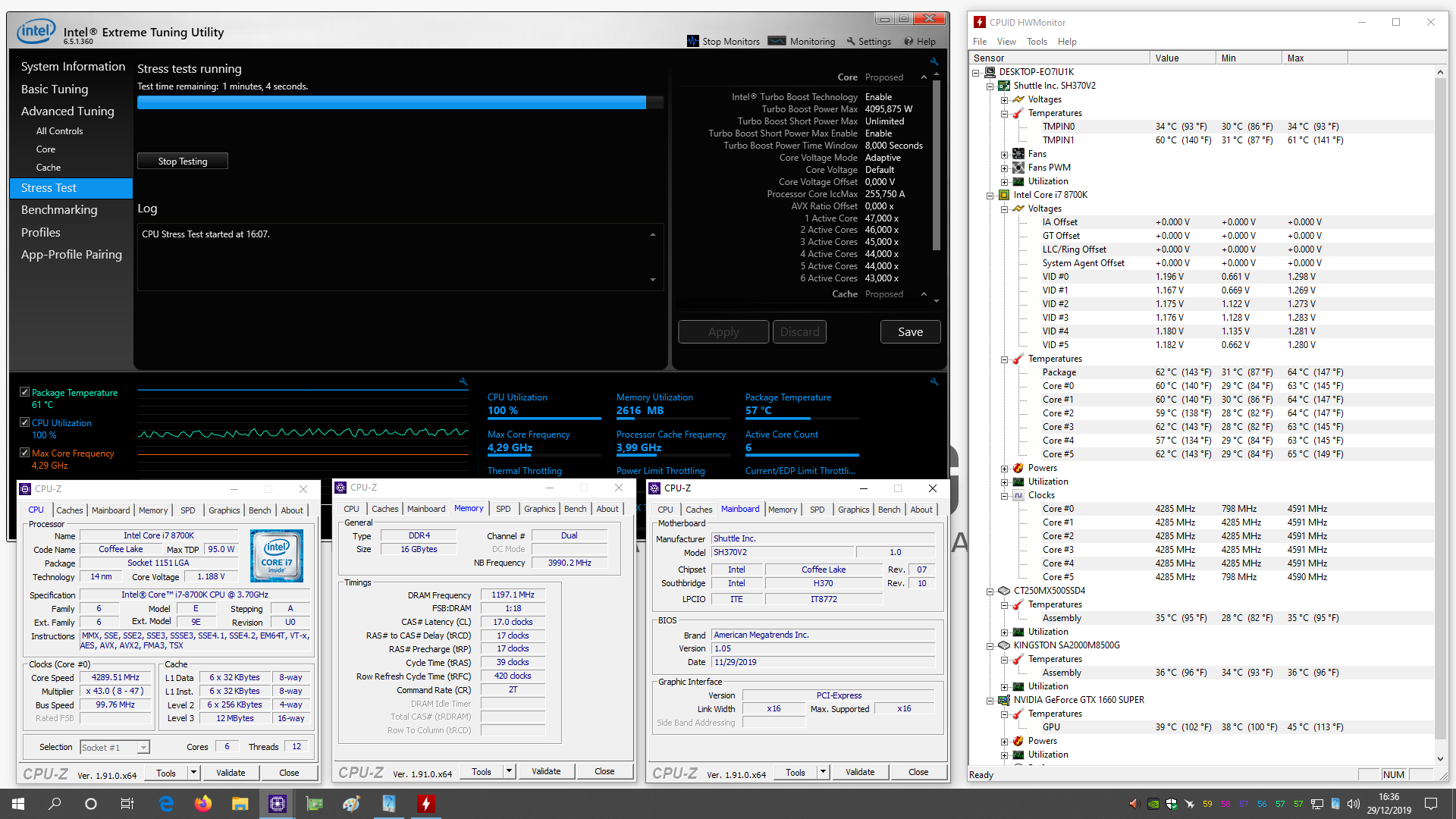Collapse the NVIDIA GeForce GTX 1660 SUPER node
This screenshot has height=819, width=1456.
[x=990, y=700]
